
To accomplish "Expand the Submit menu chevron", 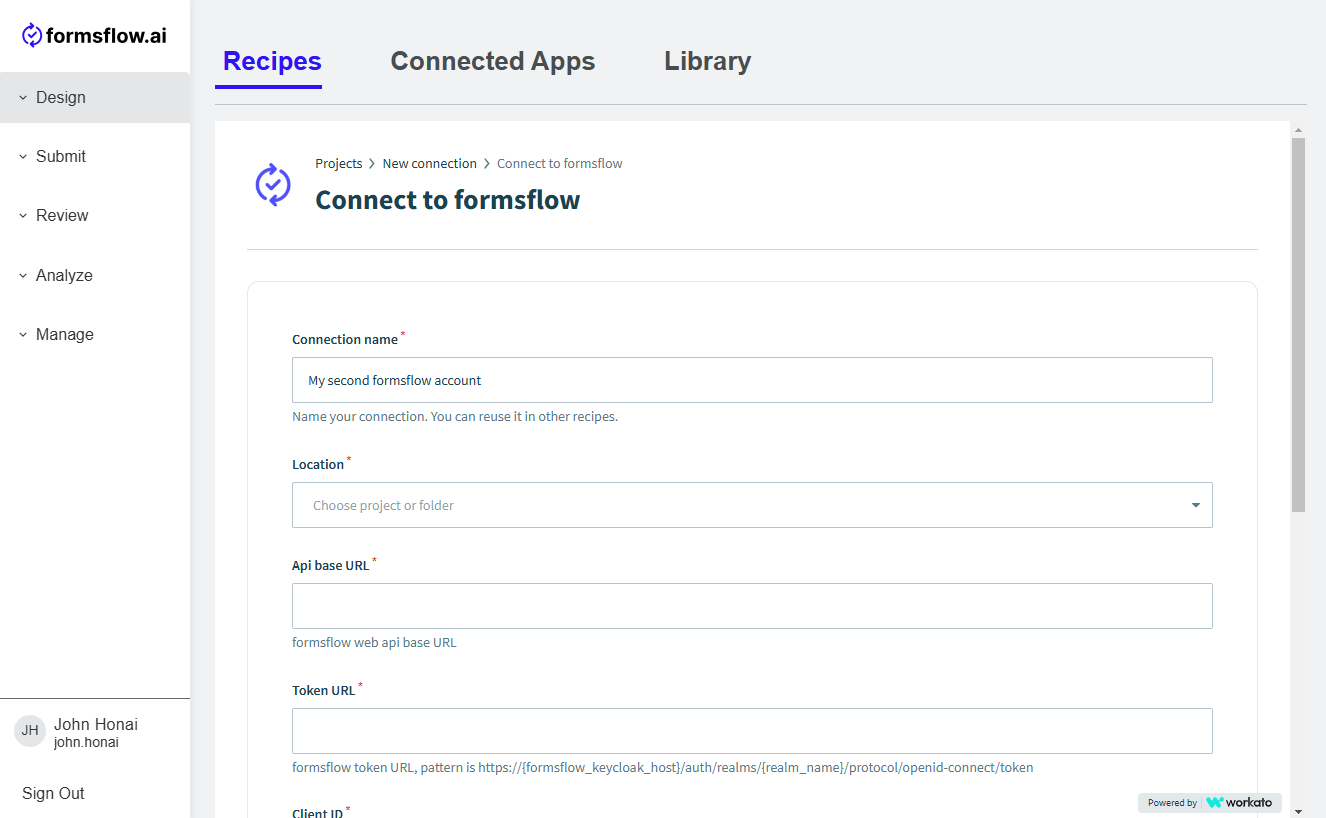I will pyautogui.click(x=23, y=157).
